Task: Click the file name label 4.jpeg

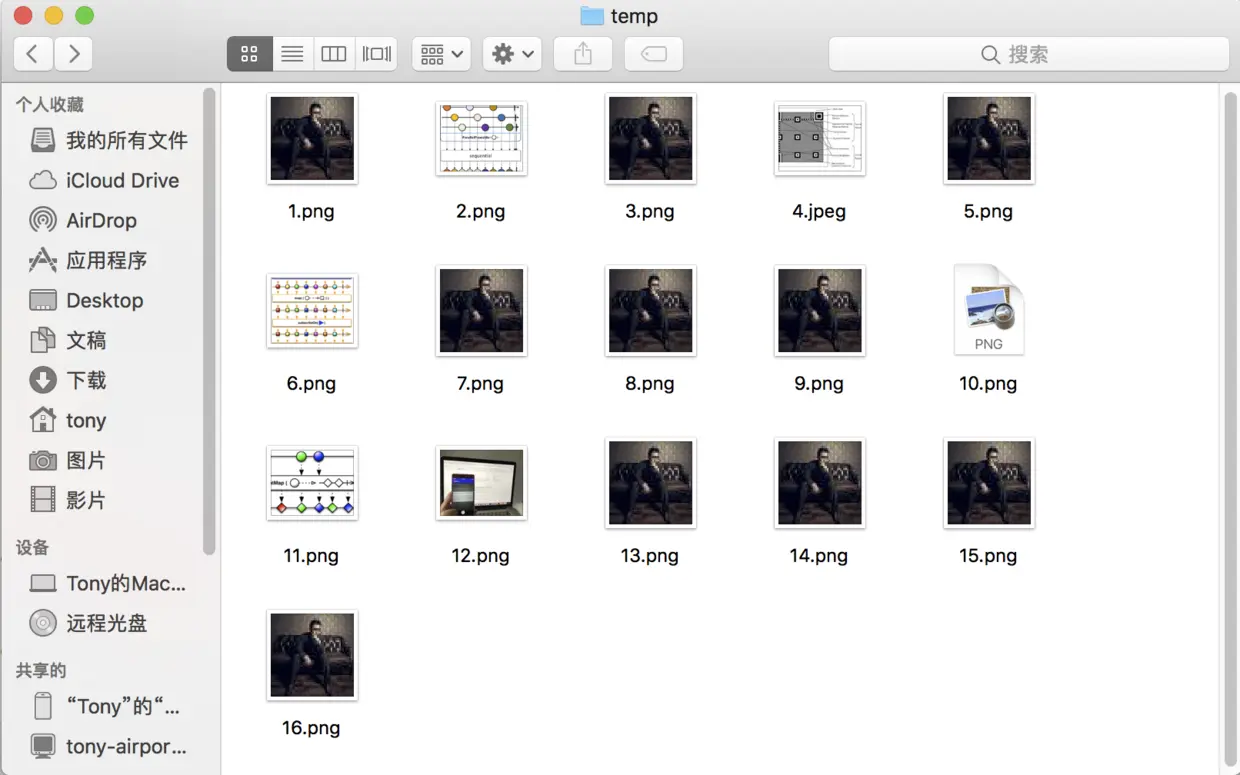Action: [x=819, y=211]
